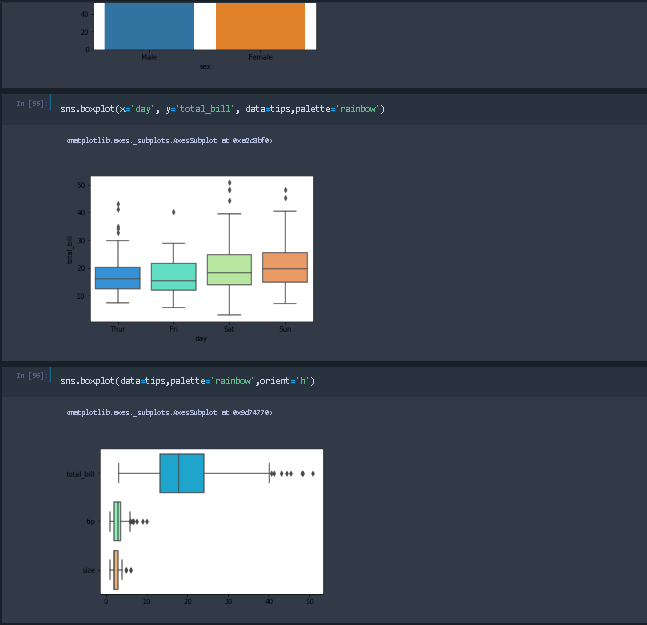This screenshot has height=625, width=647.
Task: Click the topmost Sat outlier point
Action: pyautogui.click(x=230, y=182)
